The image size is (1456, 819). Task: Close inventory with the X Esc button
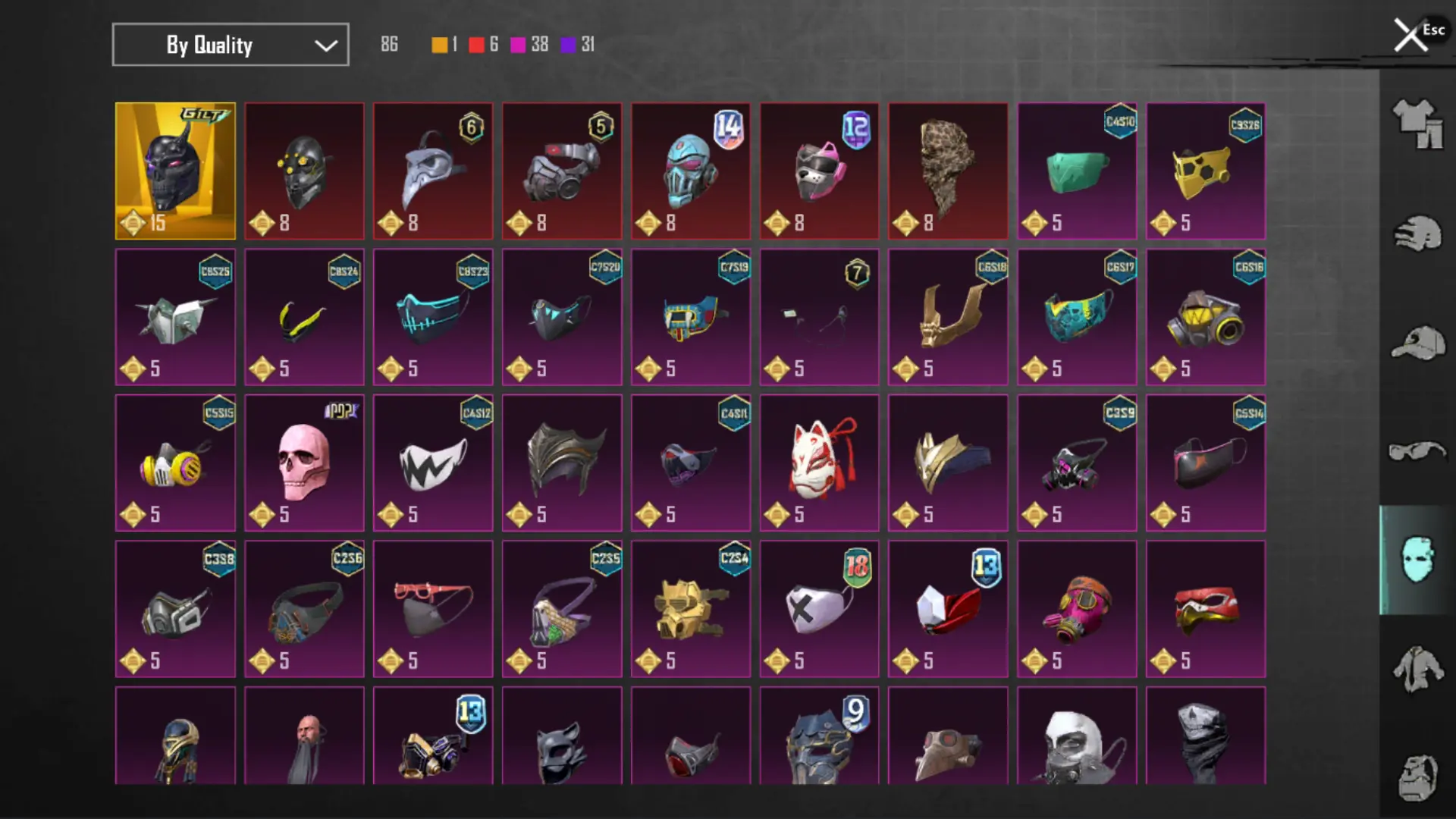[1418, 34]
